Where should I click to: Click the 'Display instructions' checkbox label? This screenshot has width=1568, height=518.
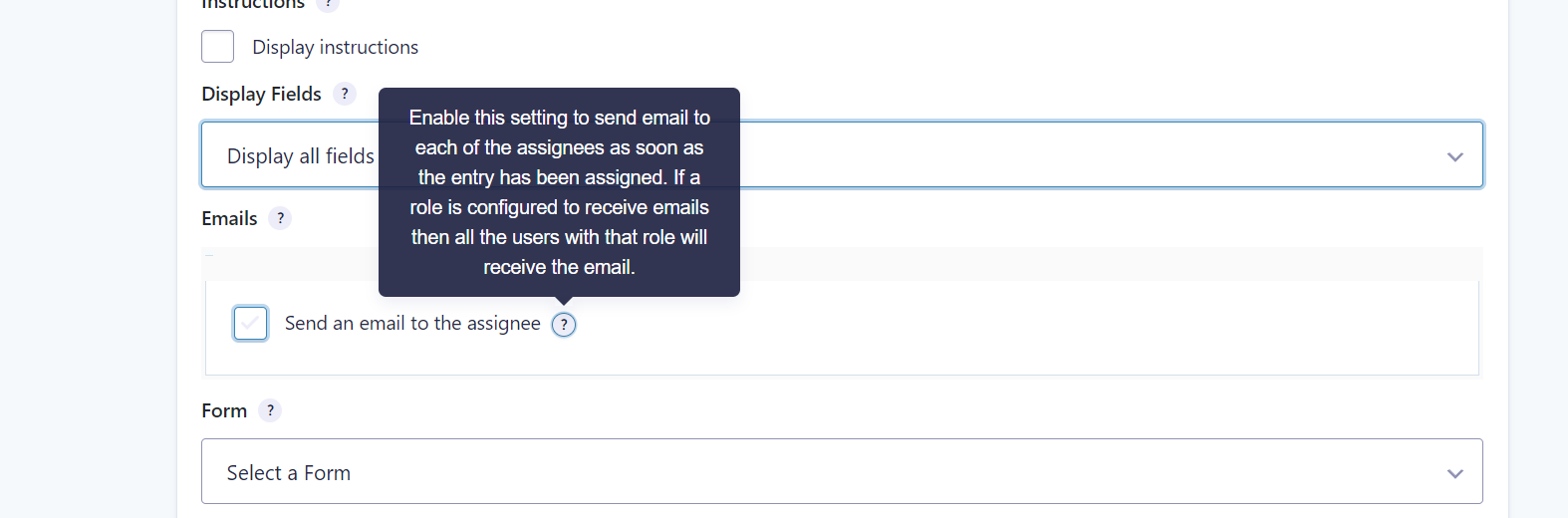[x=335, y=47]
